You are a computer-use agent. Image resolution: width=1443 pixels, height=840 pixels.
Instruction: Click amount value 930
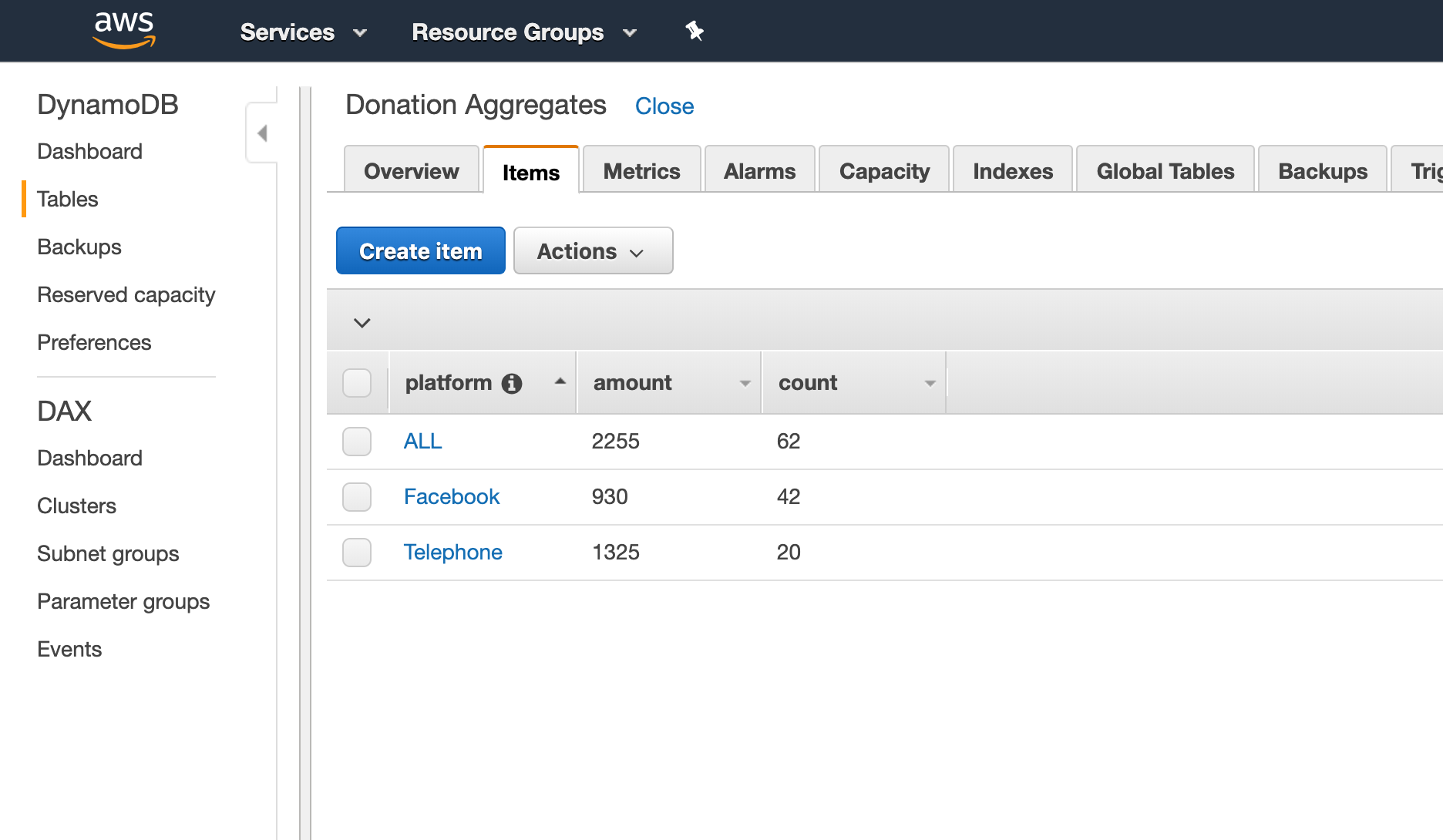coord(610,497)
